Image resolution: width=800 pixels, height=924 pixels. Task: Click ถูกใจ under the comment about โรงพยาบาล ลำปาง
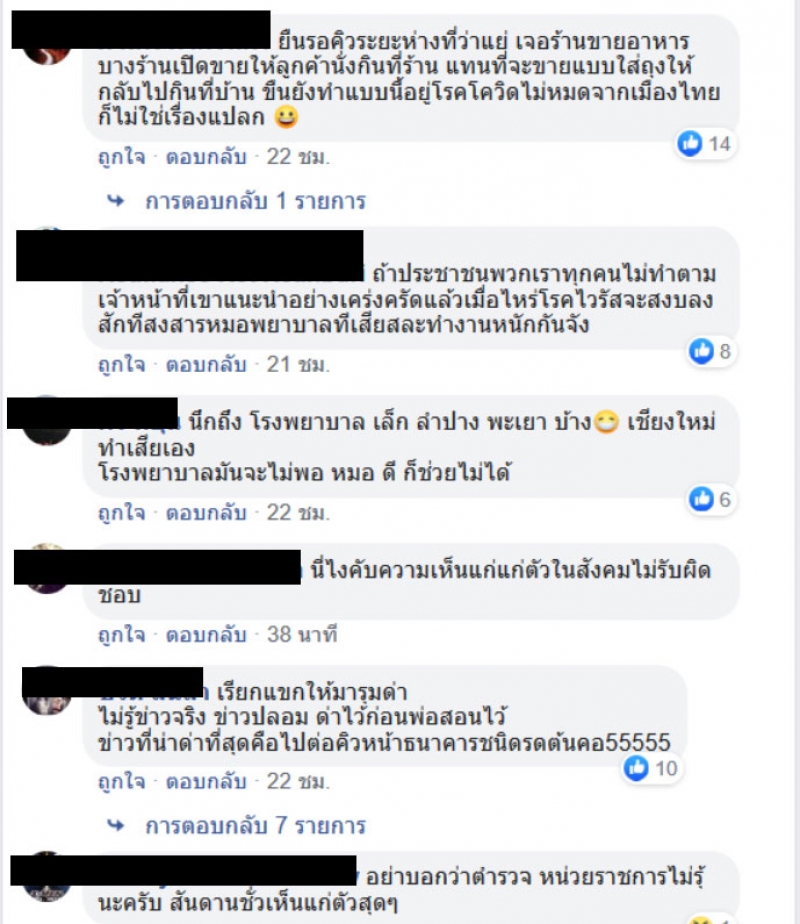pyautogui.click(x=121, y=513)
